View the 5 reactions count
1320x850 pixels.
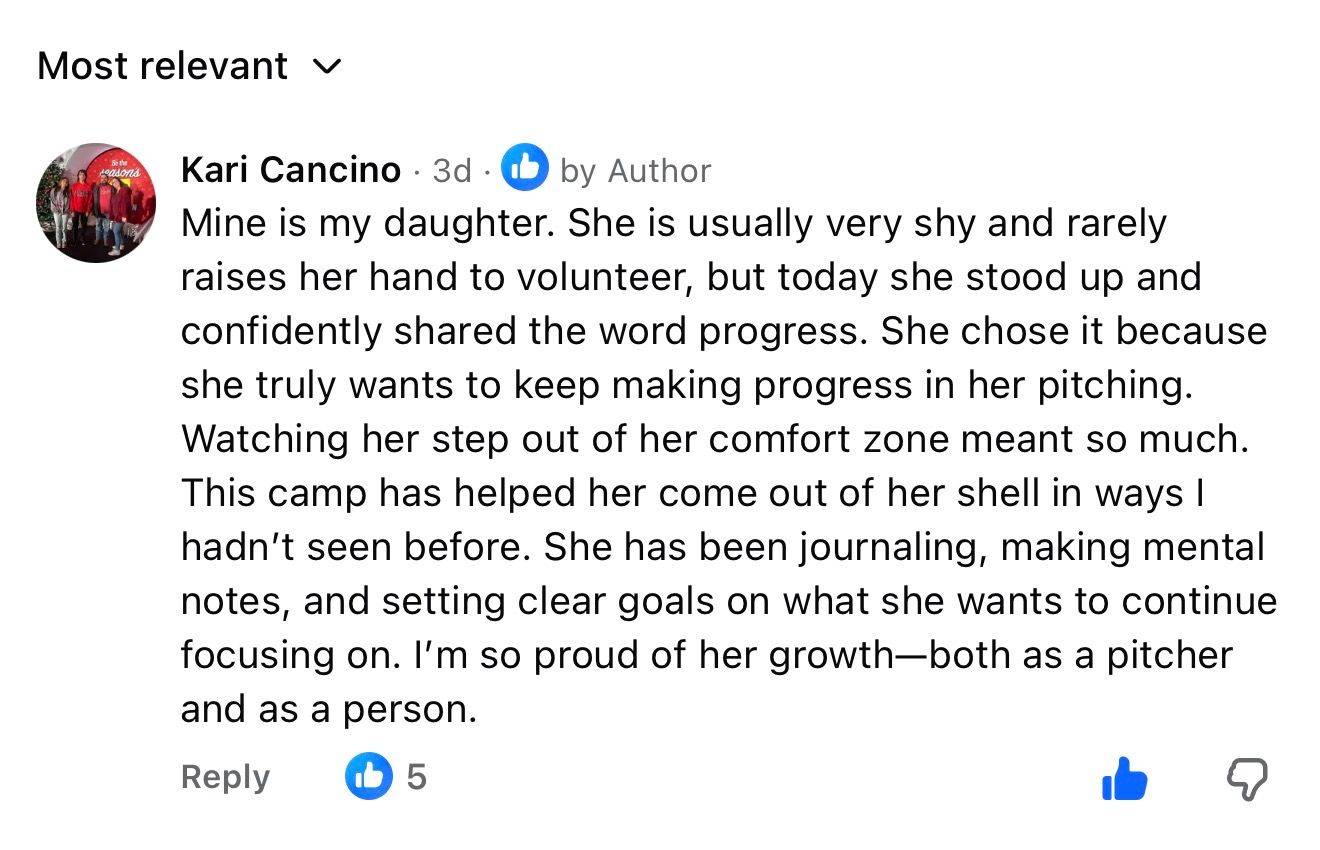(416, 777)
